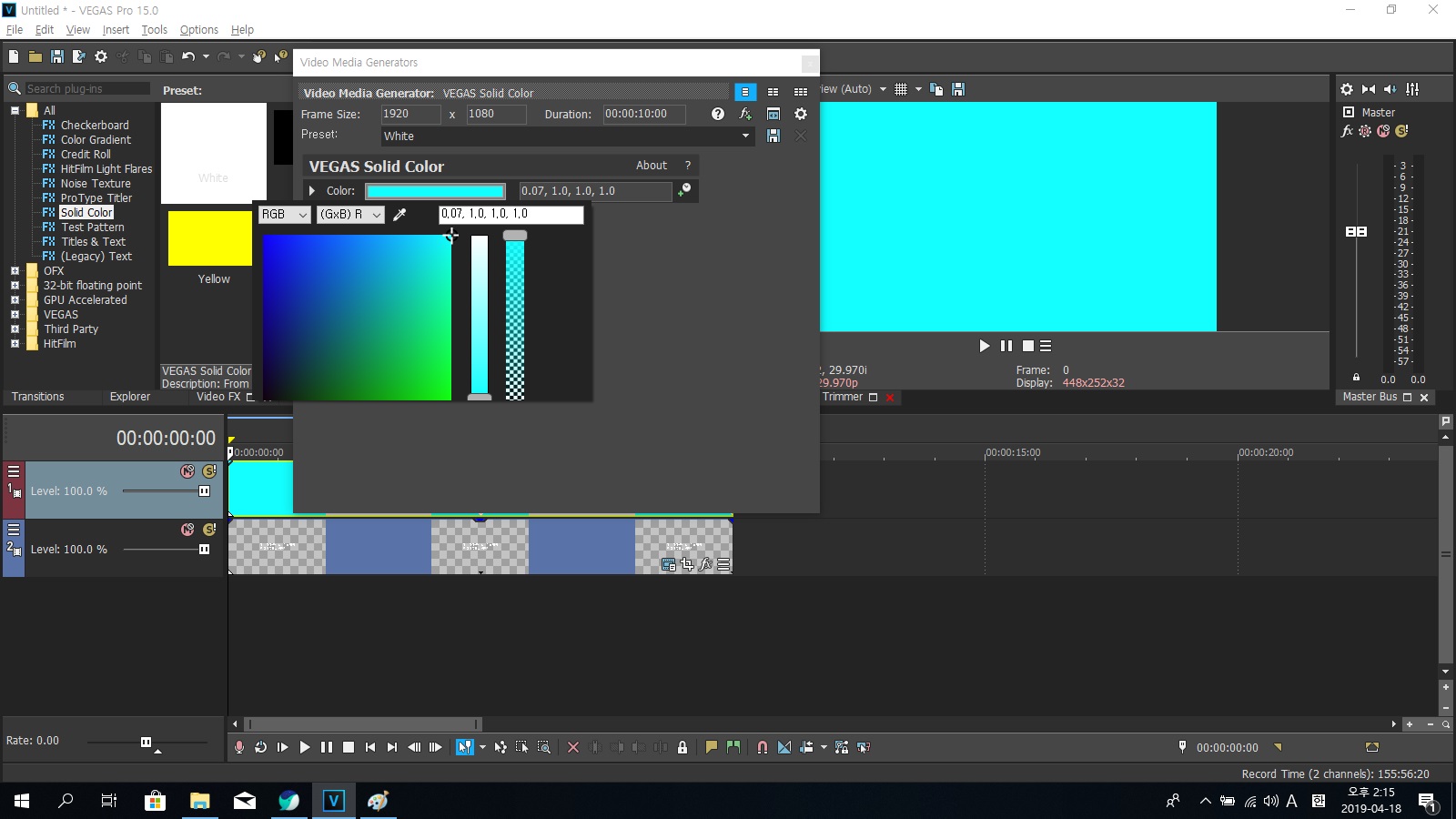Open the File menu

(15, 29)
